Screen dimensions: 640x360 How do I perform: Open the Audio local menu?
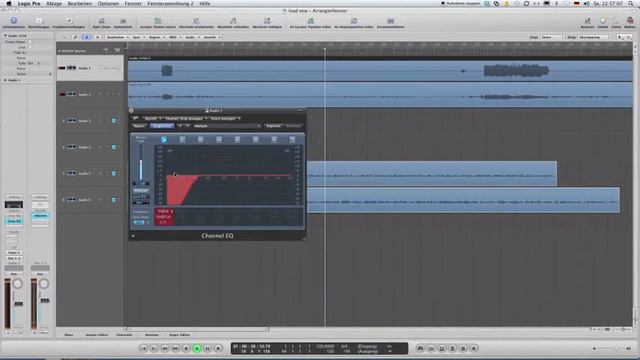point(192,37)
